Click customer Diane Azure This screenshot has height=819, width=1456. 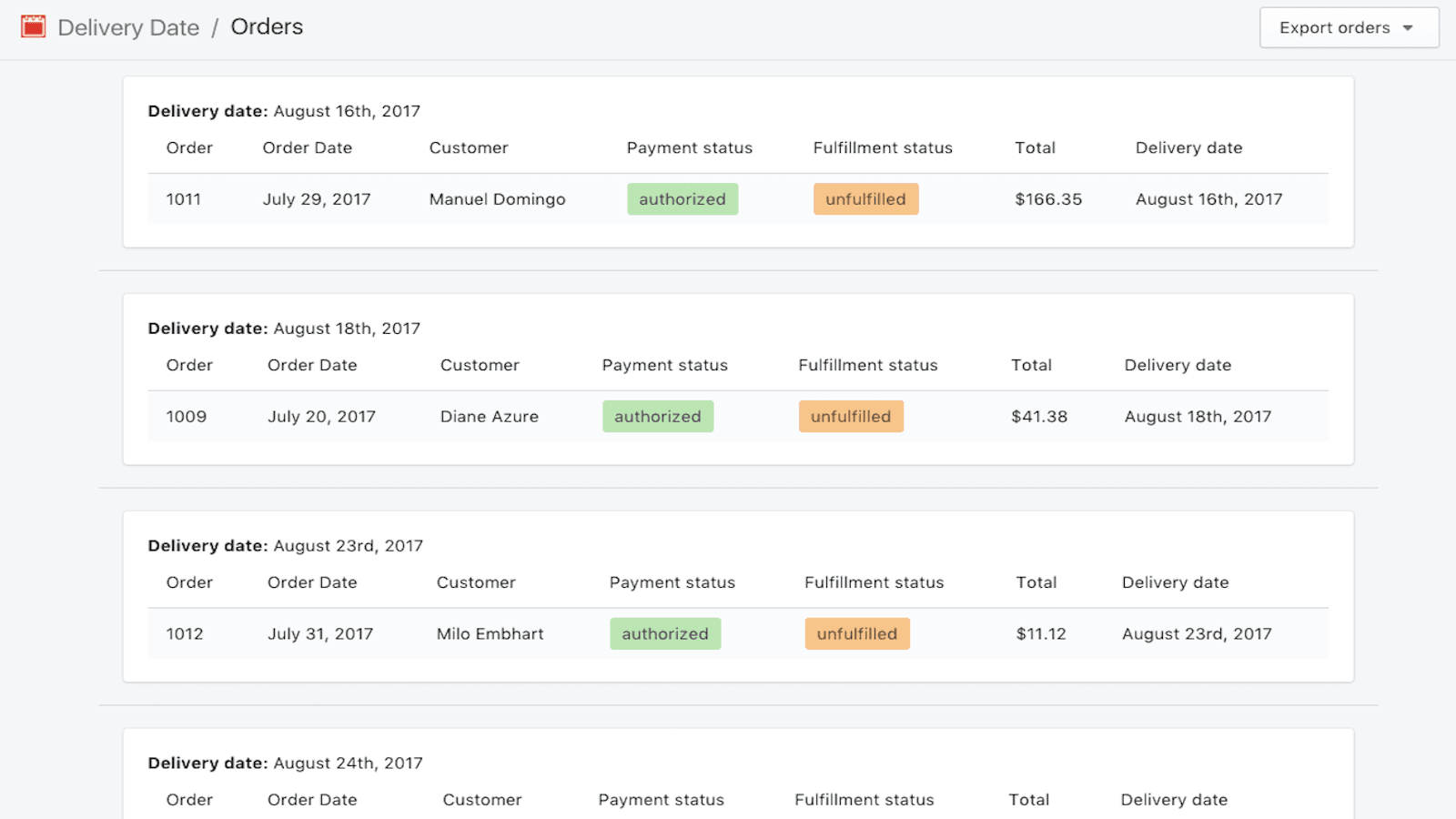pyautogui.click(x=489, y=416)
